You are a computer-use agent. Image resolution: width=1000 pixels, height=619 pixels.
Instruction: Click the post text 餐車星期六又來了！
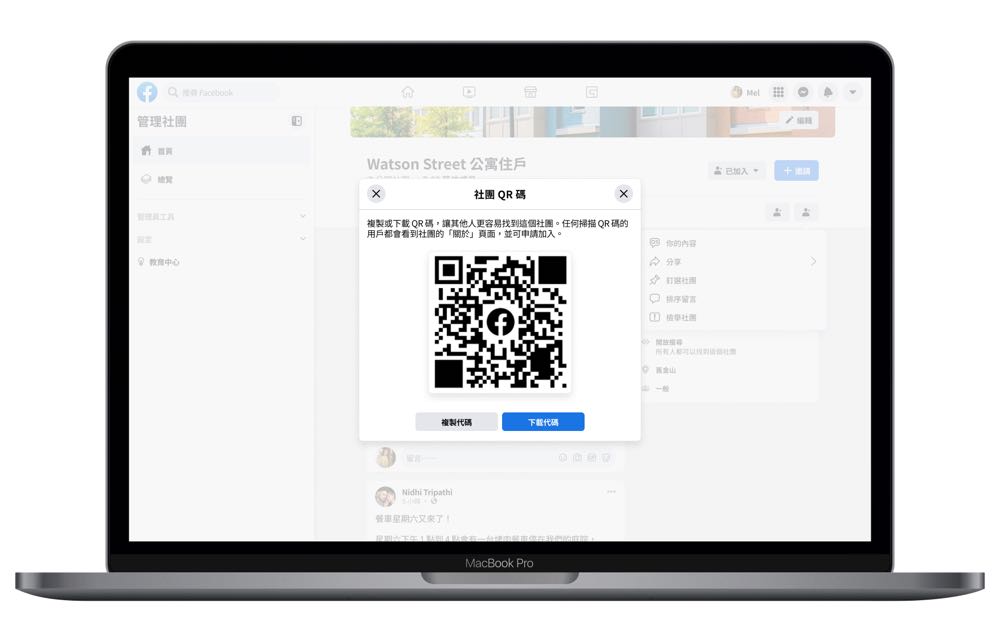tap(413, 519)
